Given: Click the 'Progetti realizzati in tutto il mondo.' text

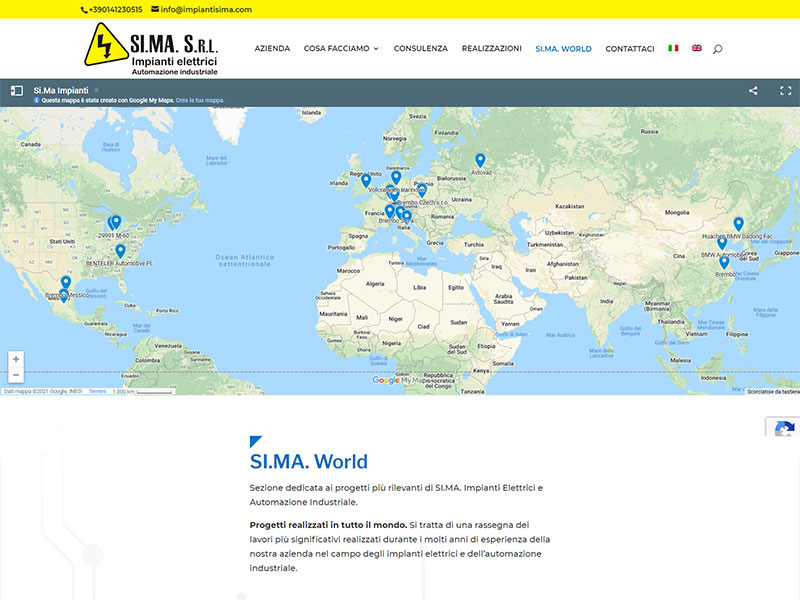Looking at the screenshot, I should click(x=328, y=525).
